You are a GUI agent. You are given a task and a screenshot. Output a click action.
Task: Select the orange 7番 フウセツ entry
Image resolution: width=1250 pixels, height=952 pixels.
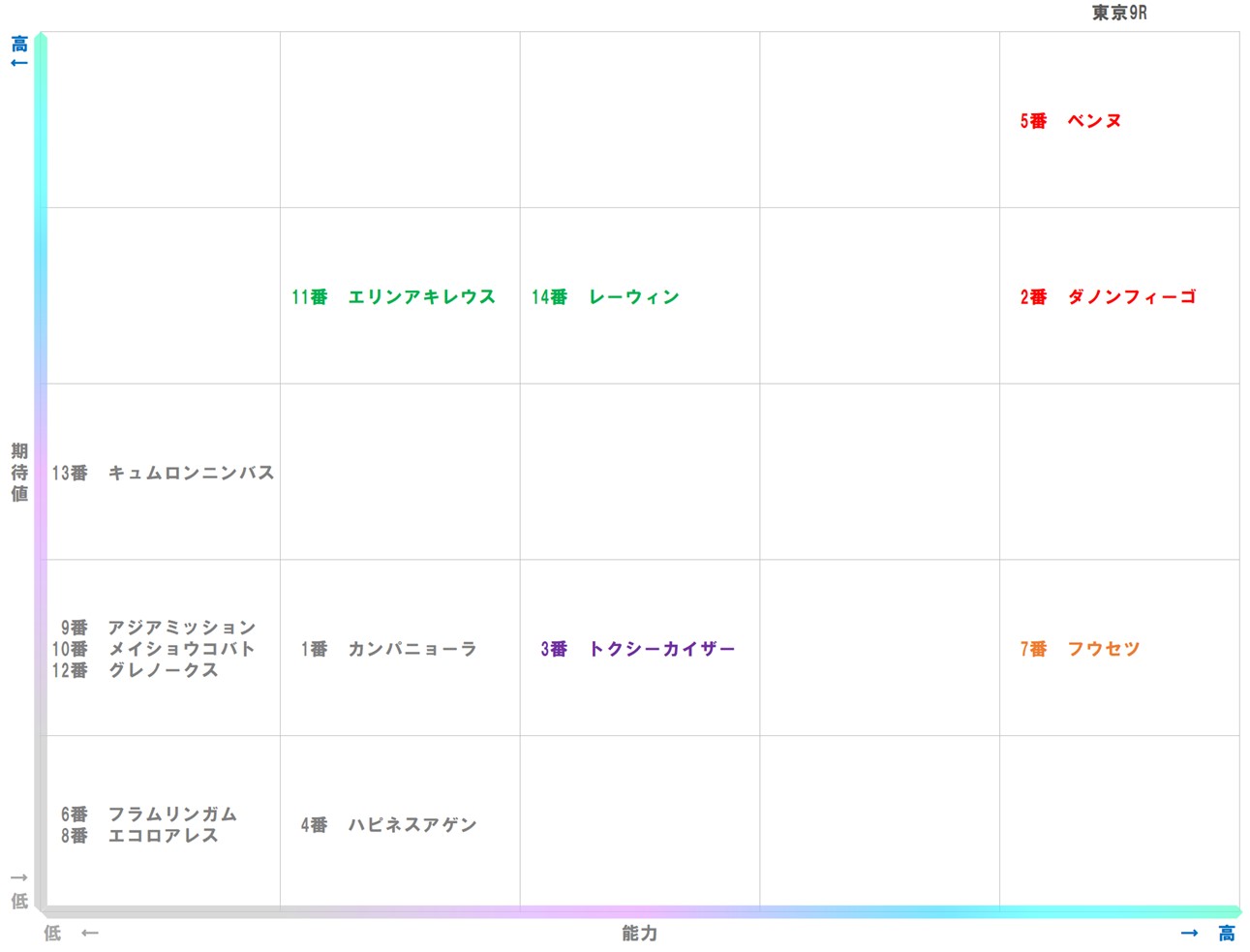(x=1080, y=649)
